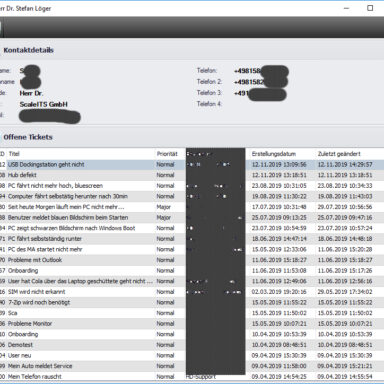
Task: Click the 'Telefon 2:' number value
Action: [x=261, y=82]
